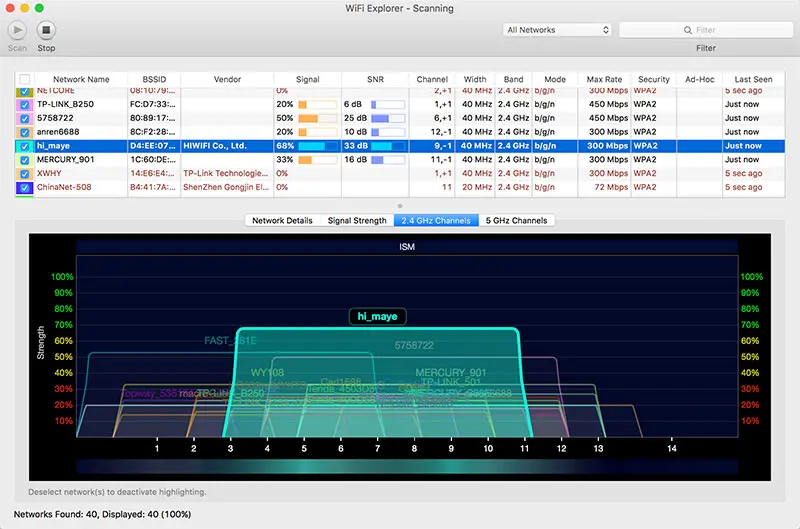The width and height of the screenshot is (800, 529).
Task: Click the 12,-1 channel cell for anren6688
Action: 441,132
